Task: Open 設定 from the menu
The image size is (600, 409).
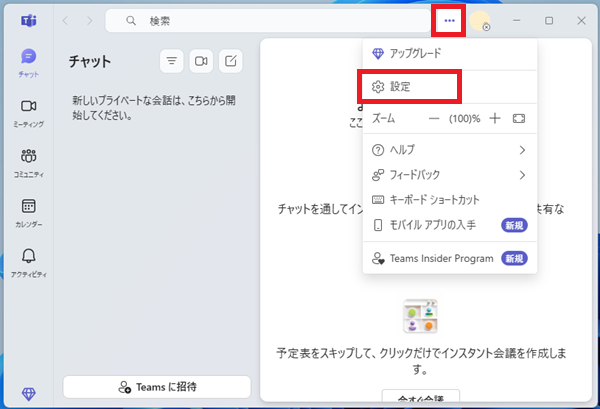Action: [x=450, y=87]
